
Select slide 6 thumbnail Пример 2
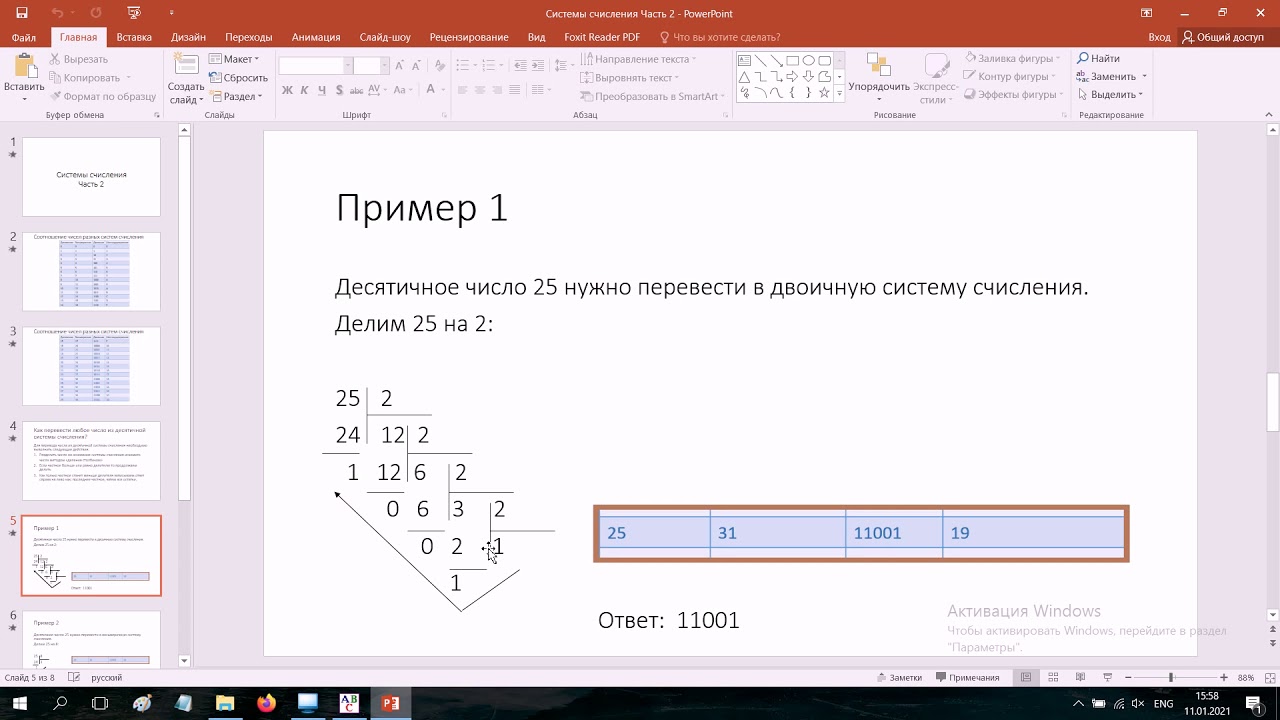(91, 639)
